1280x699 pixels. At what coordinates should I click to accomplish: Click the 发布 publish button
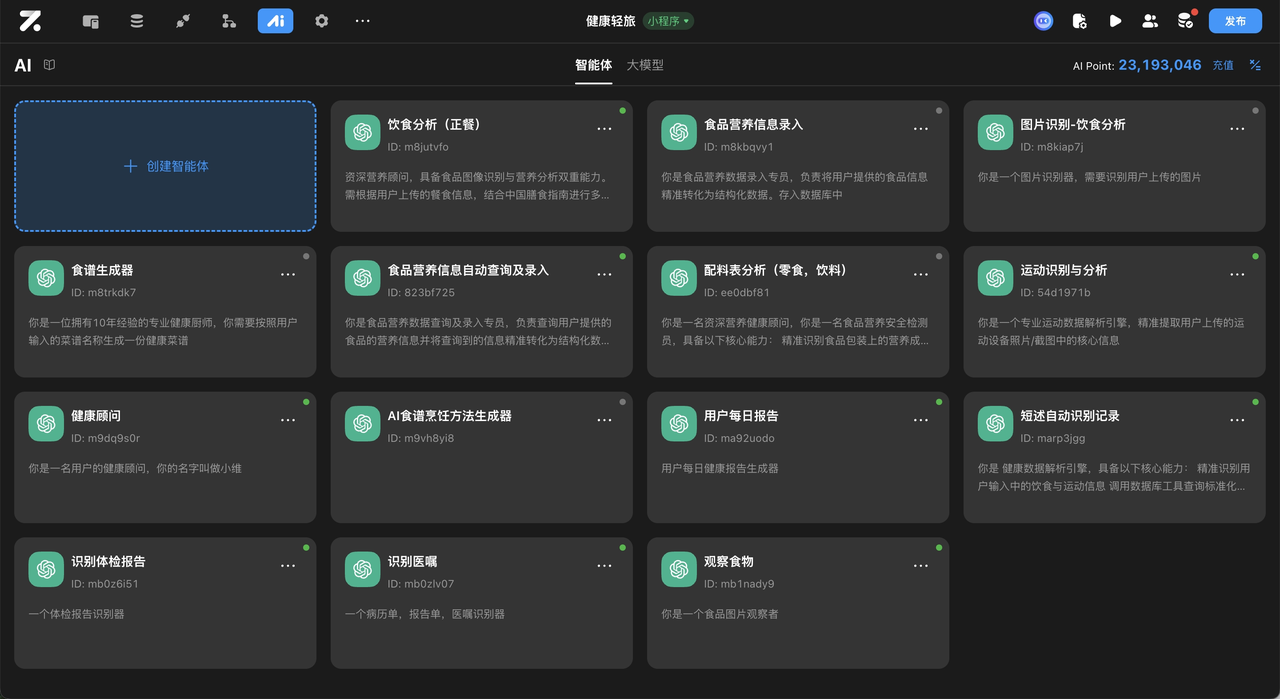(1235, 21)
